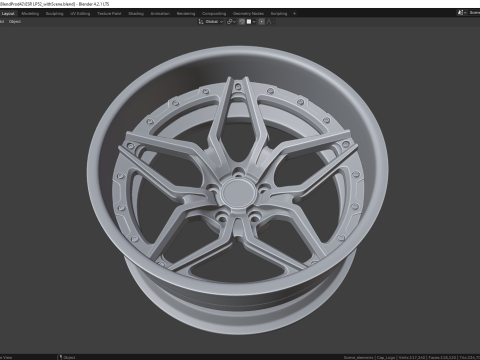This screenshot has width=480, height=360.
Task: Select the Scripting workspace tab
Action: [x=279, y=14]
